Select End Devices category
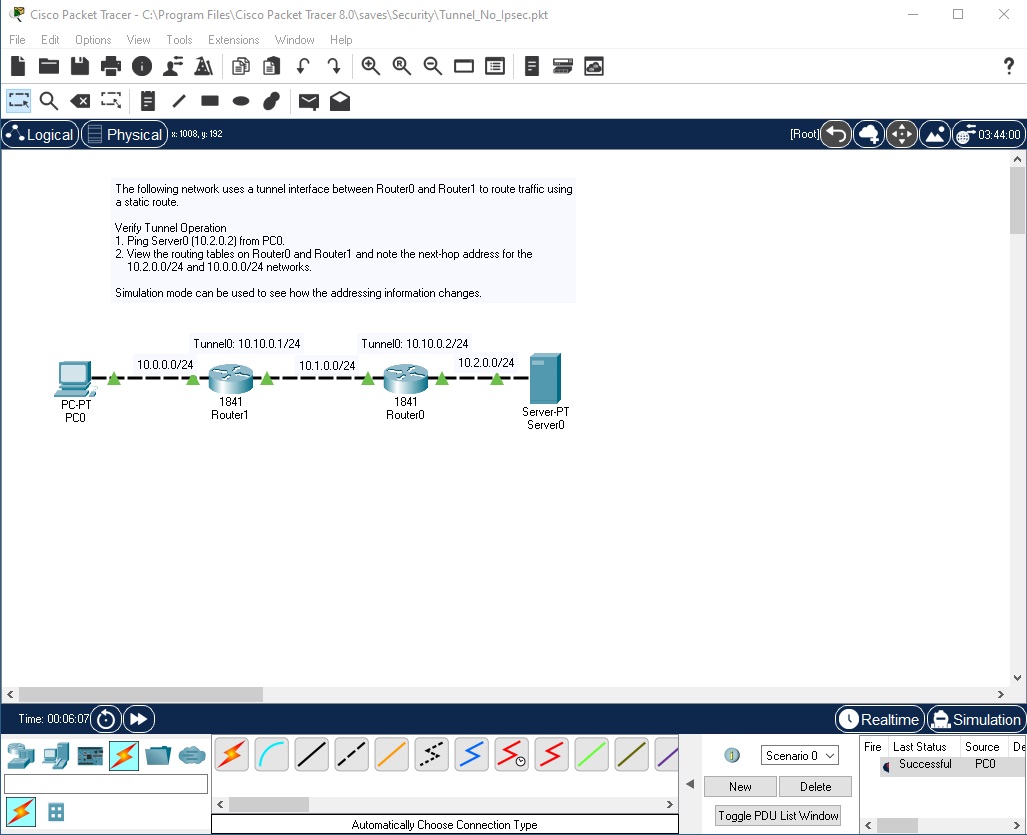Viewport: 1027px width, 835px height. (56, 756)
